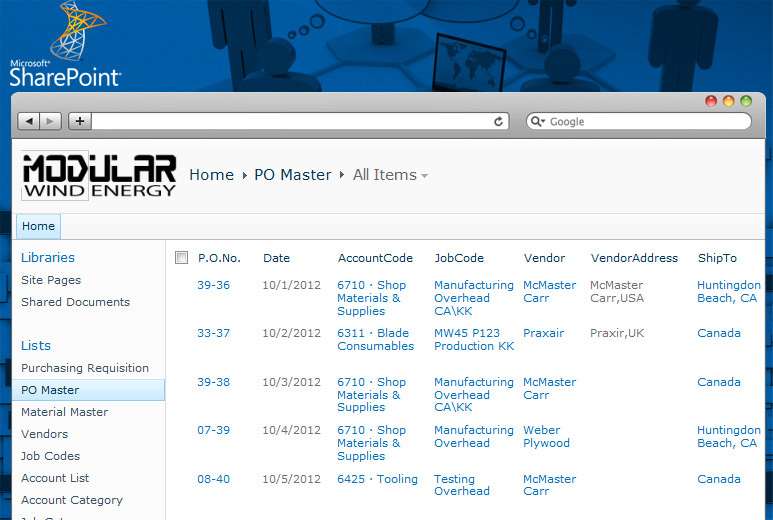Open purchase order 39-38
Viewport: 773px width, 520px height.
coord(213,382)
